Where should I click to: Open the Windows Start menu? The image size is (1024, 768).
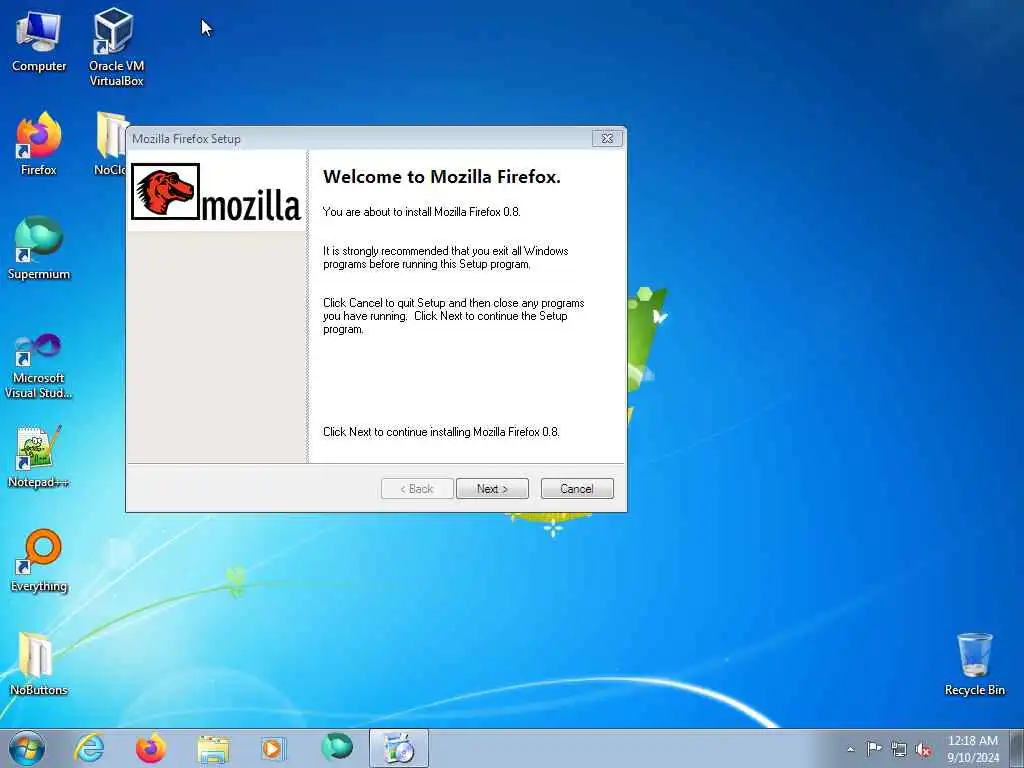(x=27, y=748)
